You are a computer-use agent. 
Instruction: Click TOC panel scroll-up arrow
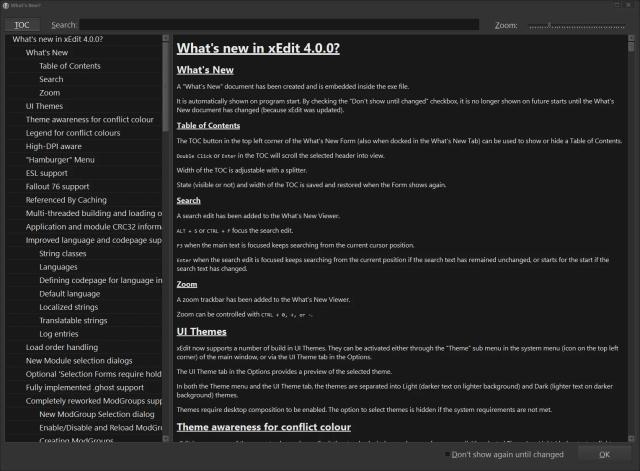click(165, 38)
